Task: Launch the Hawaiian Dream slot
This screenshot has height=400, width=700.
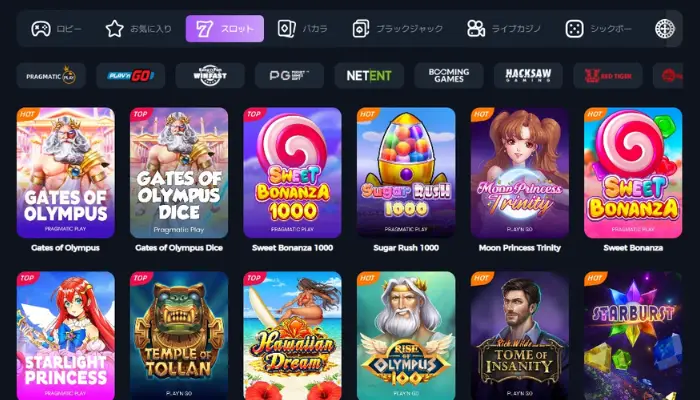Action: point(292,336)
